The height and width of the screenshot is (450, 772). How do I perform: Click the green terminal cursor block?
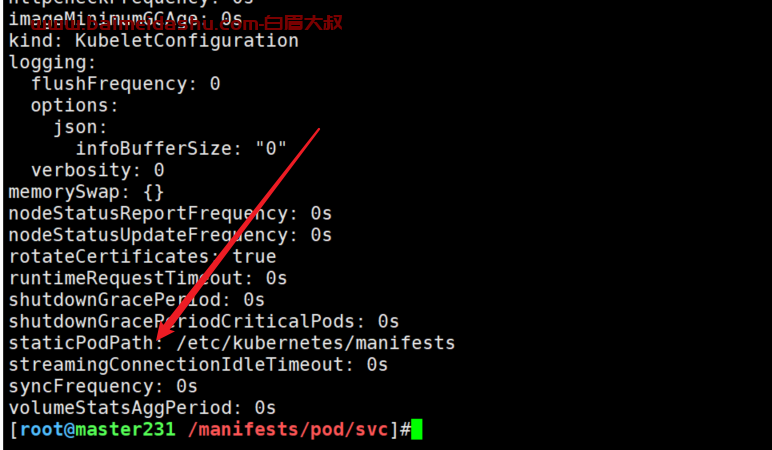(x=417, y=429)
